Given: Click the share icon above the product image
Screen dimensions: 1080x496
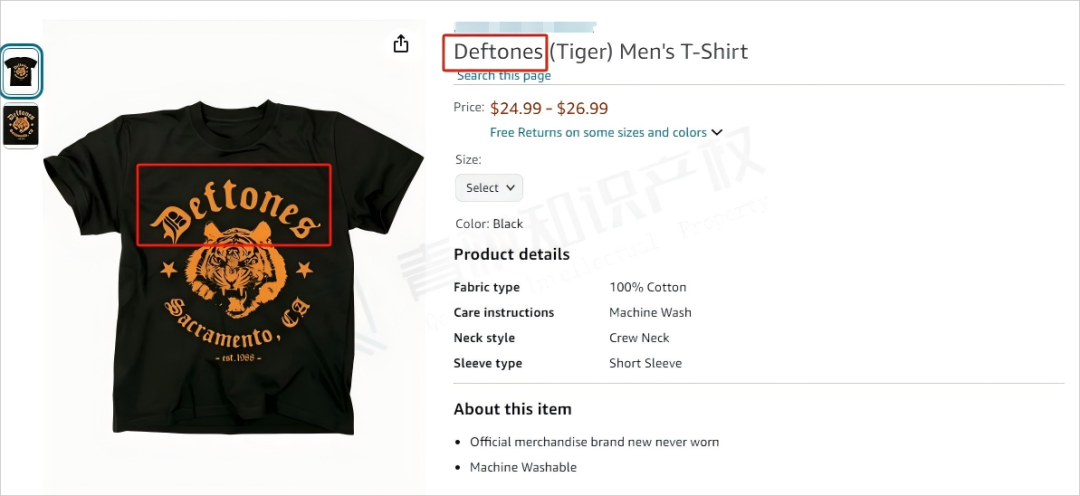Looking at the screenshot, I should pyautogui.click(x=401, y=44).
